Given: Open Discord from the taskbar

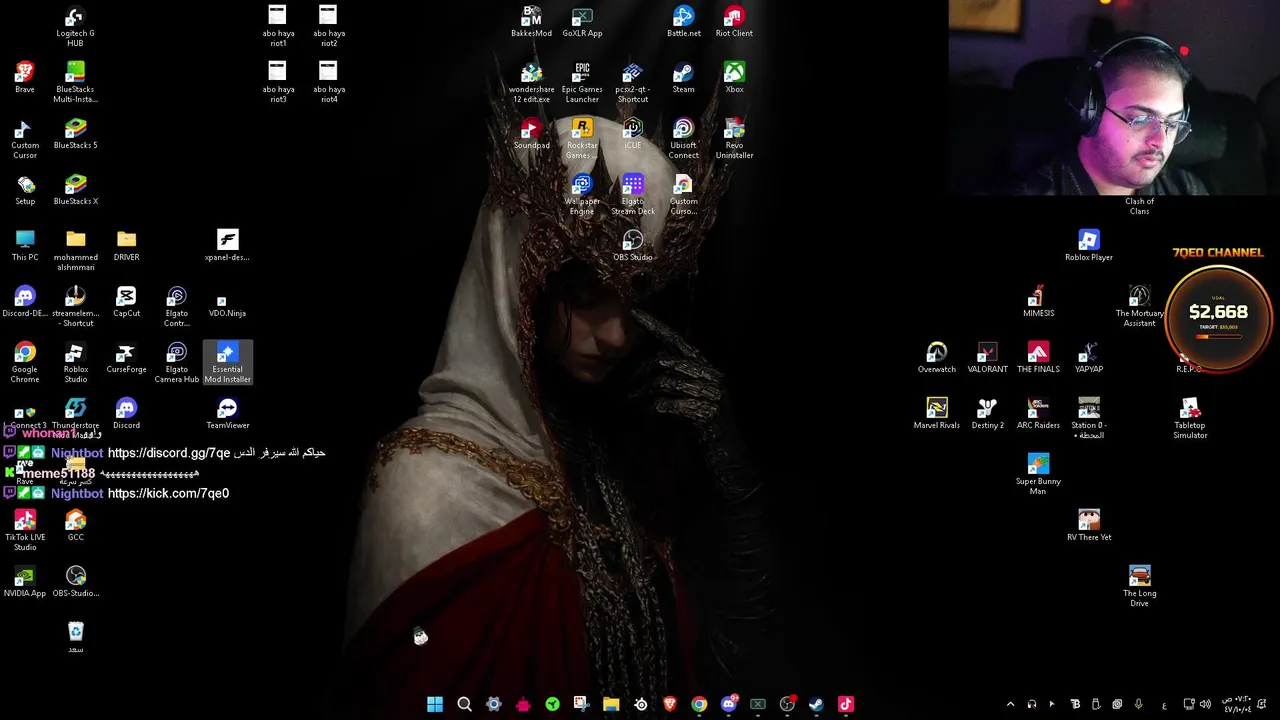Looking at the screenshot, I should (x=729, y=704).
